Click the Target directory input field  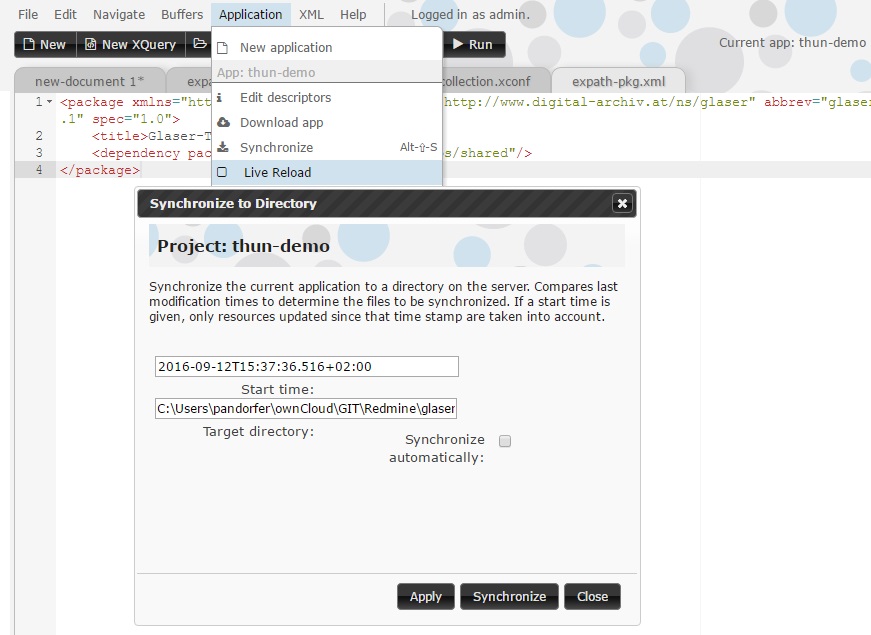(306, 408)
